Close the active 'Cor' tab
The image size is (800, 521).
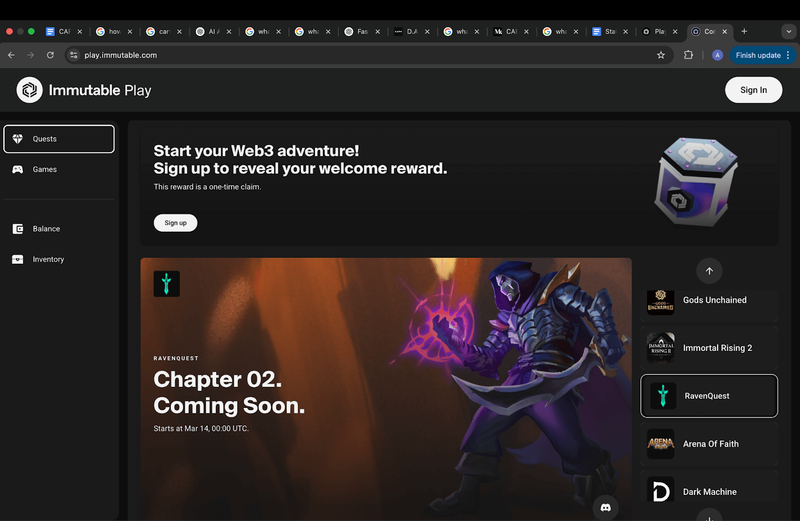pos(724,32)
